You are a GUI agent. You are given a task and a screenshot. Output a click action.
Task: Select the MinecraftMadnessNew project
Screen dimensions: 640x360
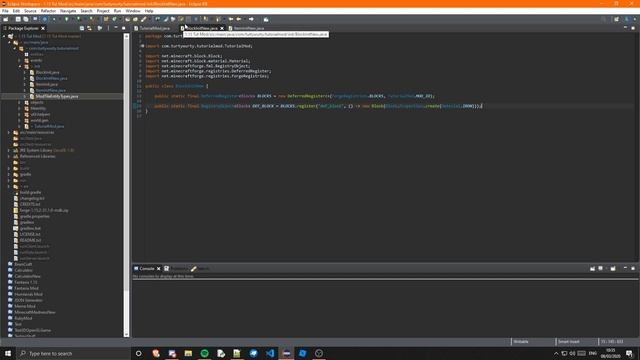click(x=35, y=312)
